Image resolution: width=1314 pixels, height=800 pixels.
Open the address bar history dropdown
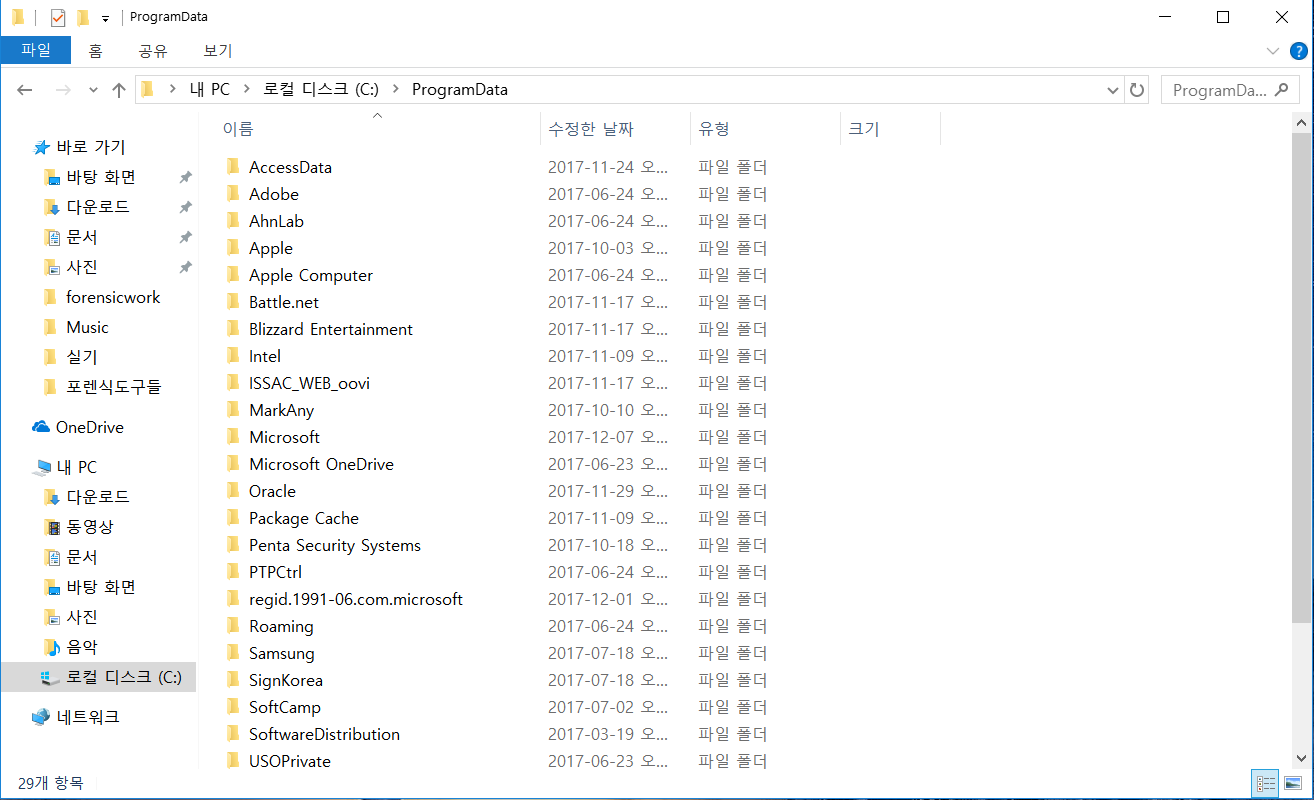(1113, 90)
